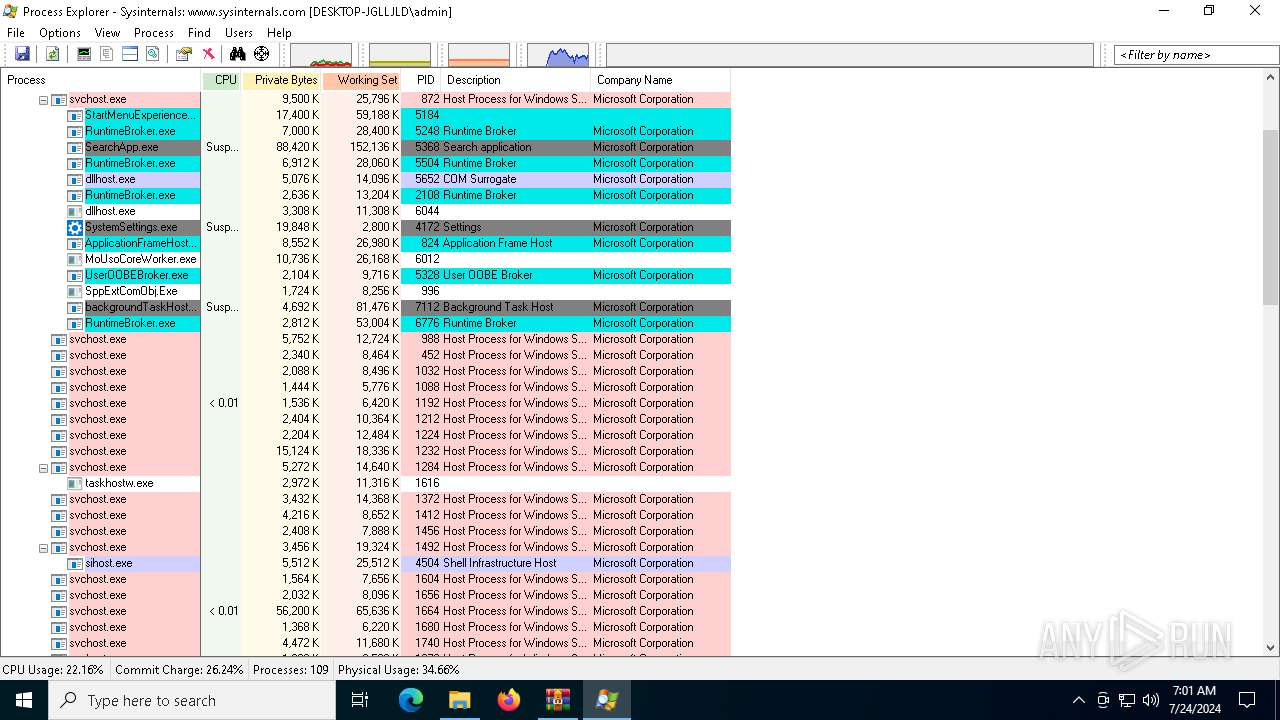Open WinRAR from the taskbar

tap(557, 700)
